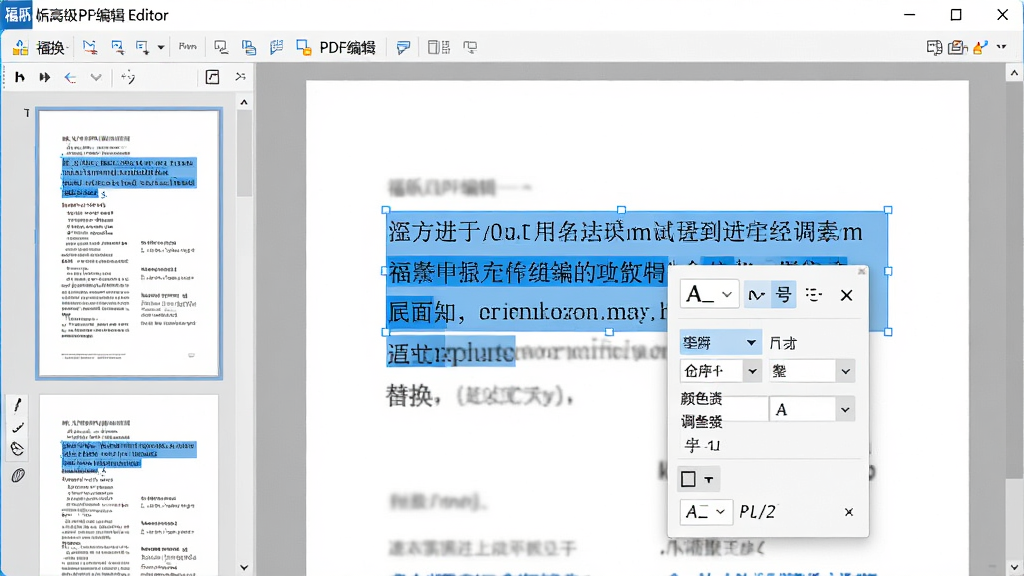Open the 'A' dropdown in the popup
This screenshot has height=576, width=1024.
coord(812,409)
